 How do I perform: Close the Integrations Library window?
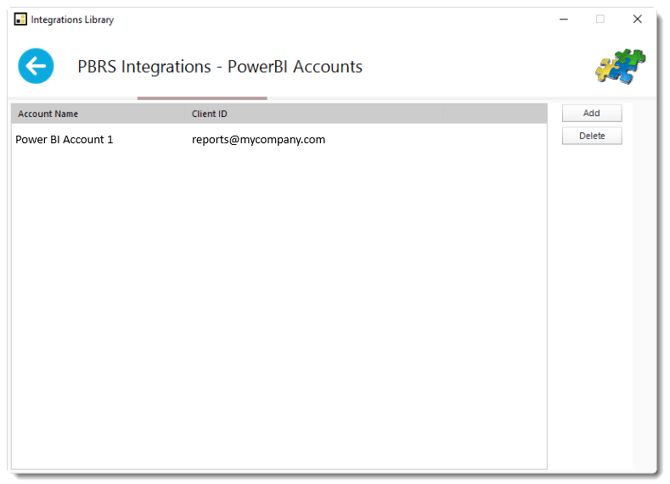pyautogui.click(x=637, y=19)
